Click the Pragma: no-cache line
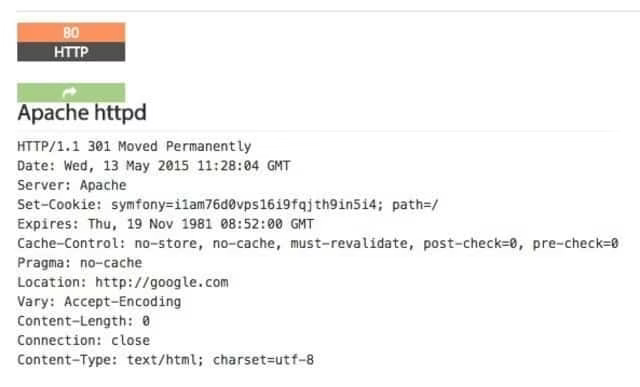The image size is (640, 387). click(x=80, y=263)
